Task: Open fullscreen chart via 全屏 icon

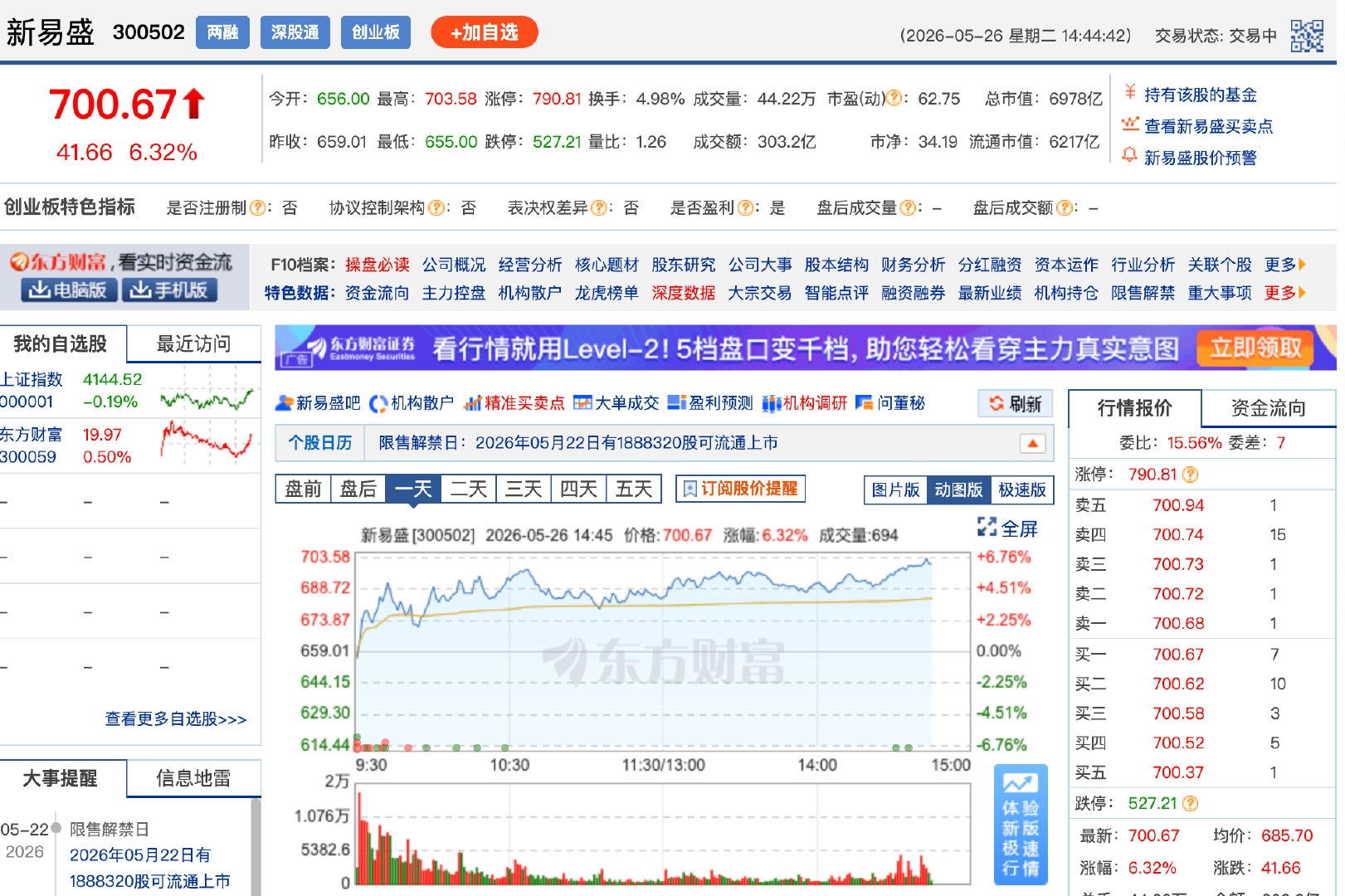Action: click(987, 527)
